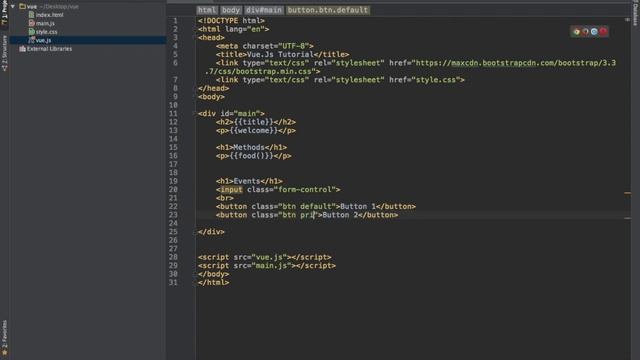Open the Database tool window tab
Image resolution: width=640 pixels, height=360 pixels.
[636, 13]
